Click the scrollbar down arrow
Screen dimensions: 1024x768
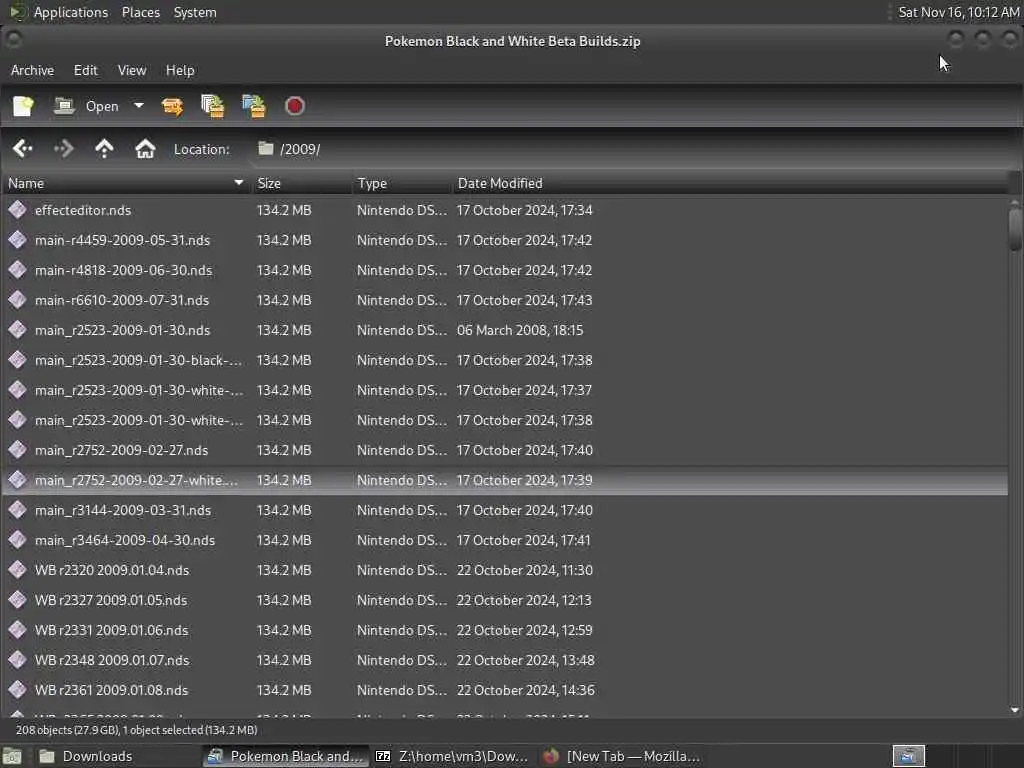pos(1015,710)
